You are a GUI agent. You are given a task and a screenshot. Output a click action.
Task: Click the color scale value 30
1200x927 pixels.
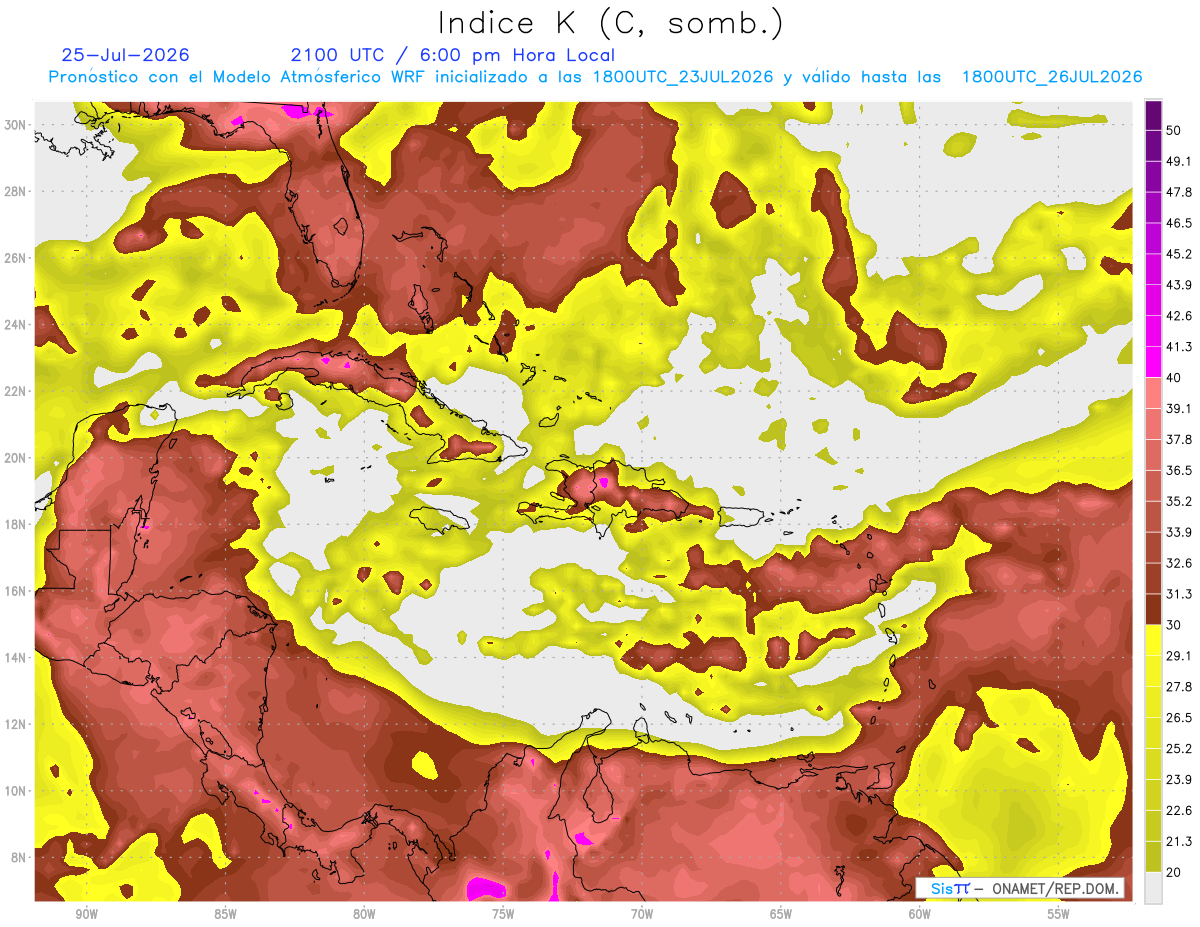click(x=1175, y=625)
